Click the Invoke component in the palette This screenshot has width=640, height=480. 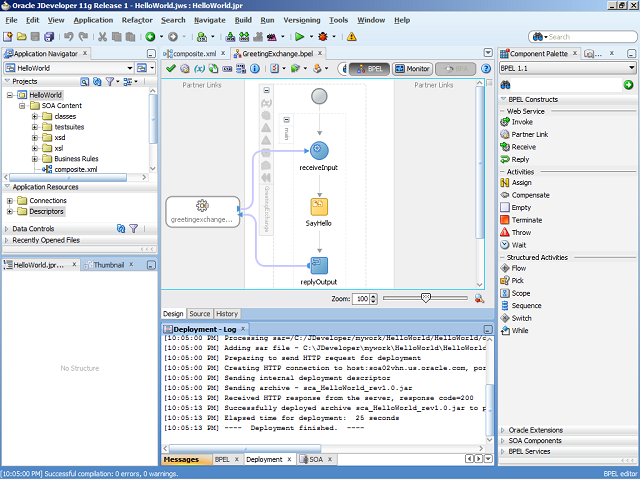(x=521, y=122)
